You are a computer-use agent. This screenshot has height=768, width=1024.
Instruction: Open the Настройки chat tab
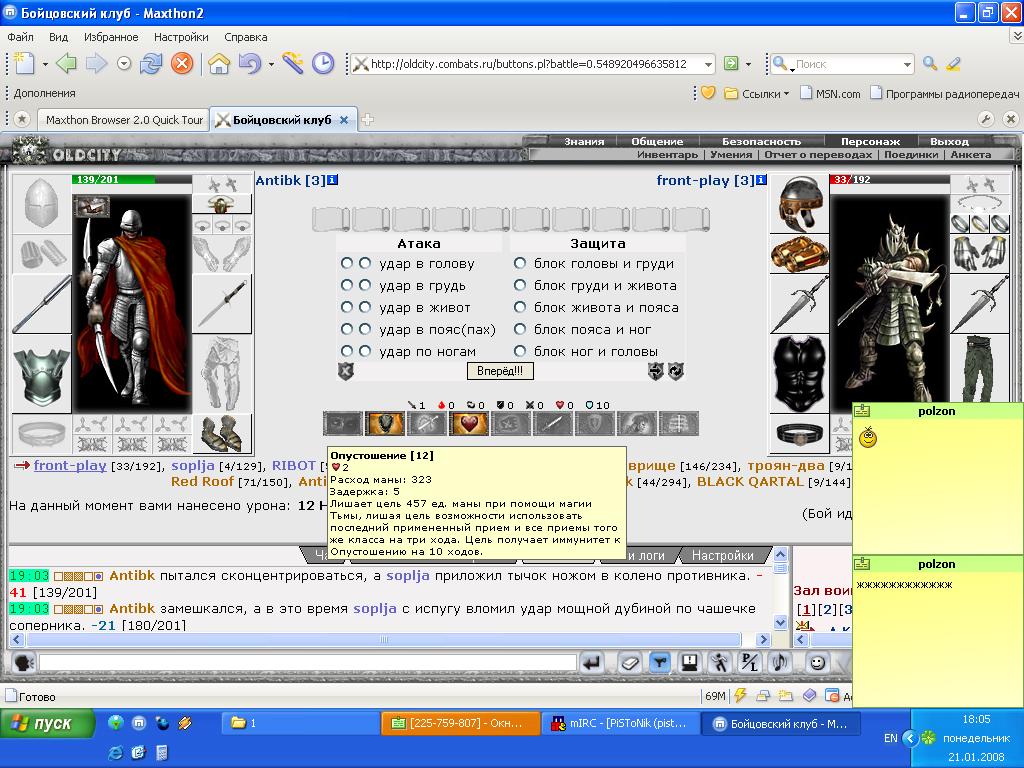click(x=722, y=555)
